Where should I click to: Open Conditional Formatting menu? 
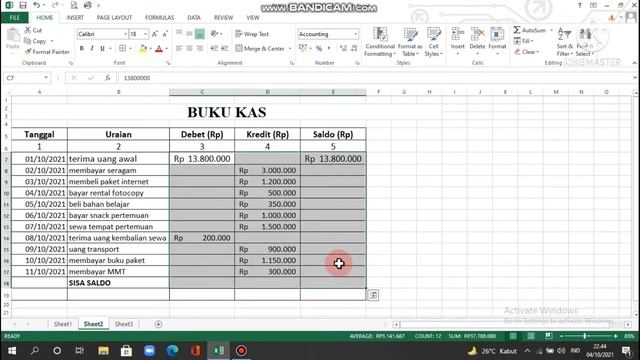(380, 42)
